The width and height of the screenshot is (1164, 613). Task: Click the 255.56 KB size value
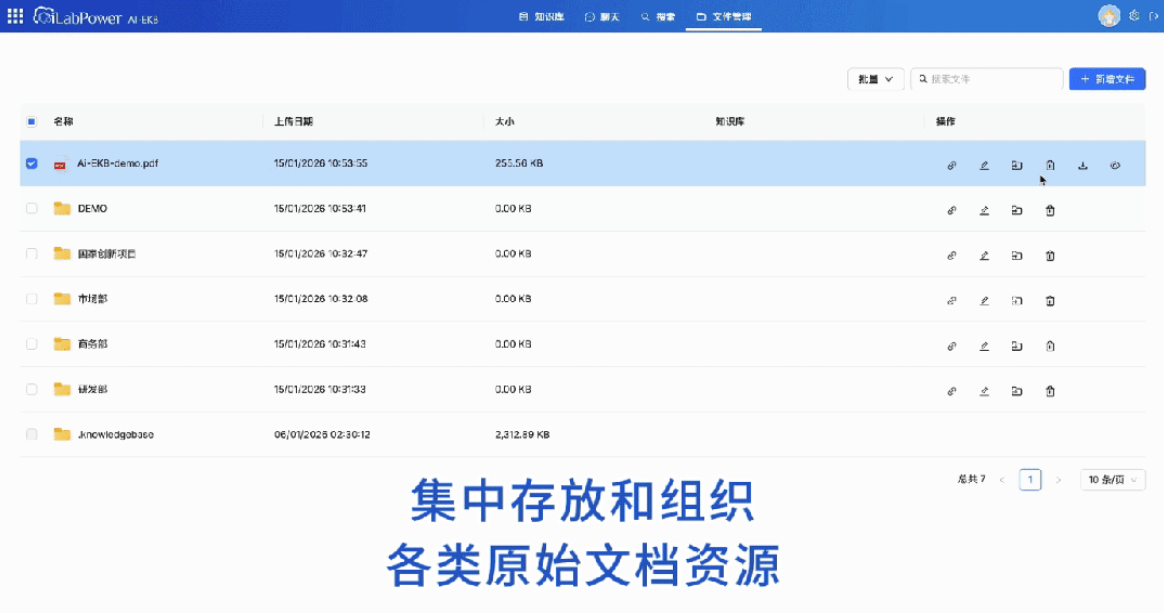(519, 163)
